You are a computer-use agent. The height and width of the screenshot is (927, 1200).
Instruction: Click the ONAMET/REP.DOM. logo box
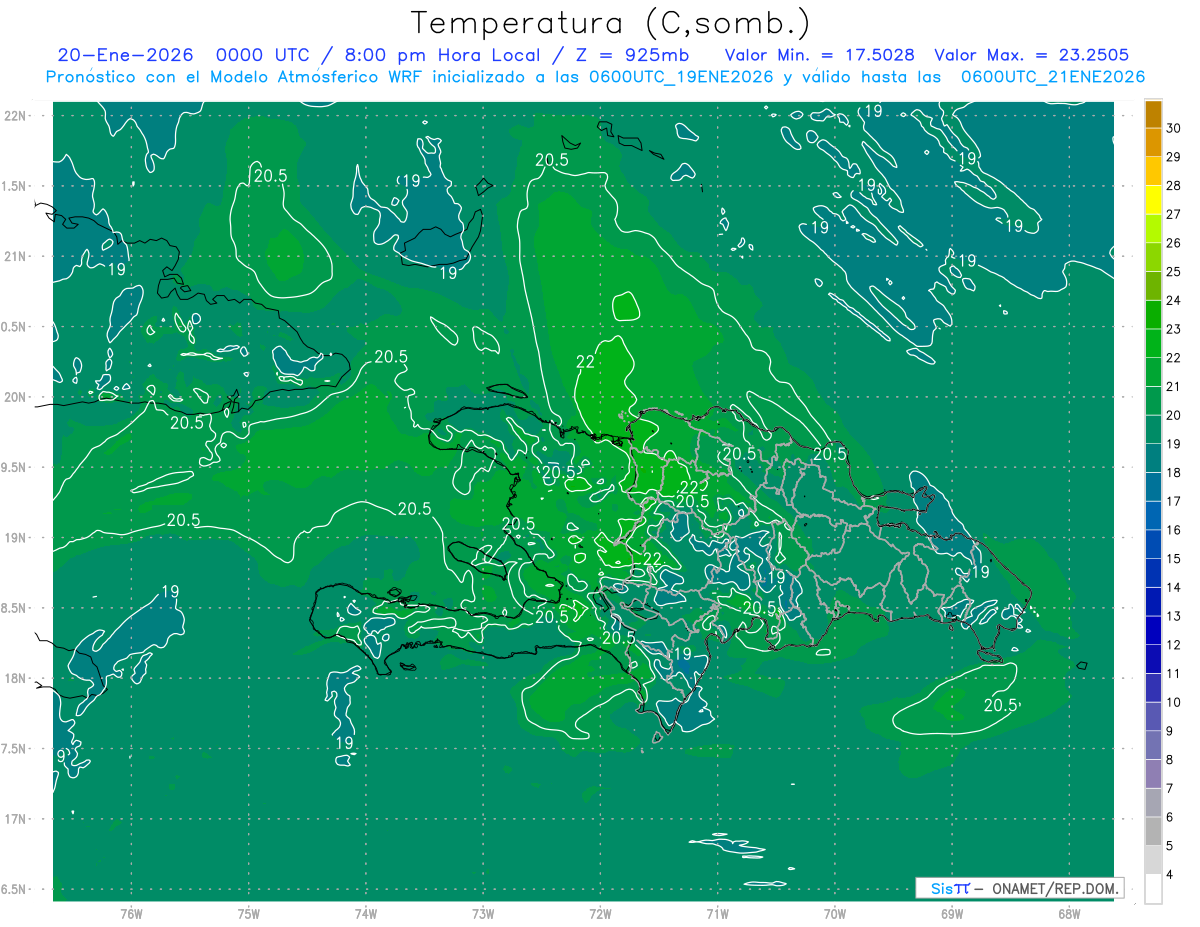coord(1019,888)
